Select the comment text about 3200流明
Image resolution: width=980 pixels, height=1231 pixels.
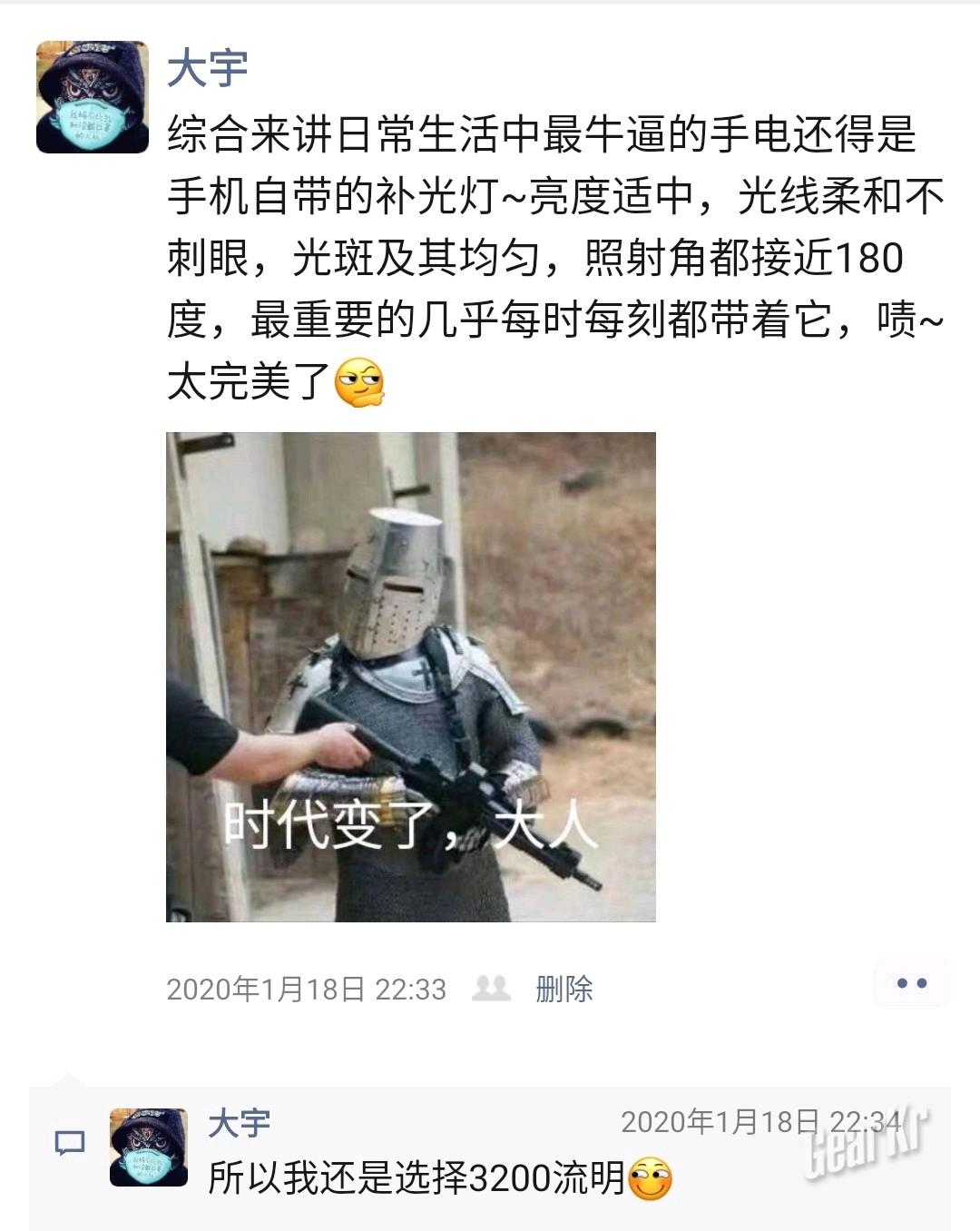(416, 1178)
